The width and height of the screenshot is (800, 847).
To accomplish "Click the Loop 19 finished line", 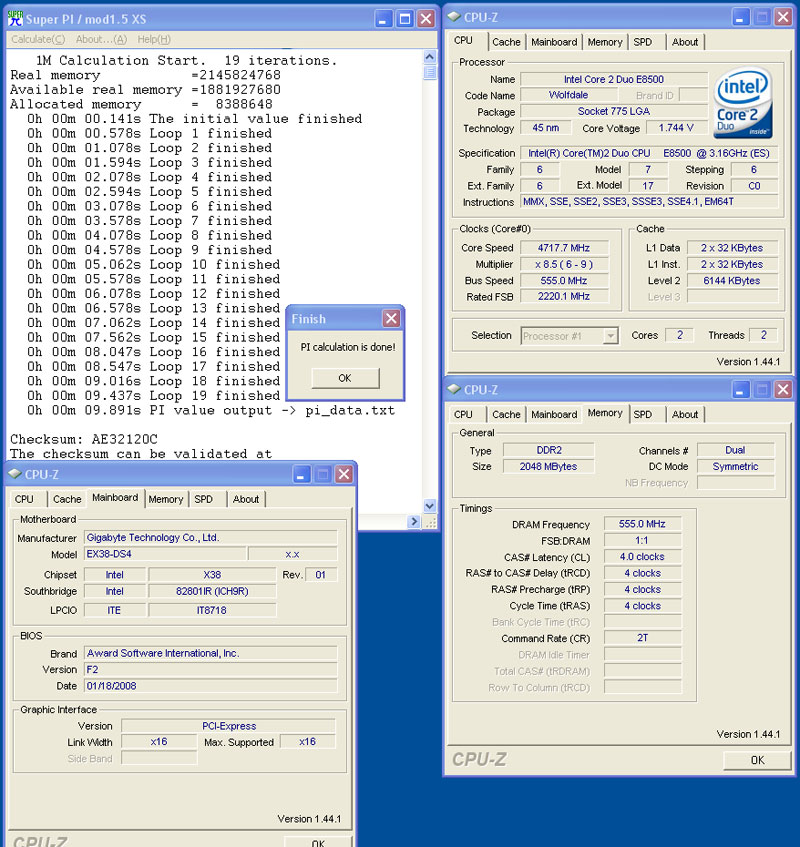I will [153, 395].
